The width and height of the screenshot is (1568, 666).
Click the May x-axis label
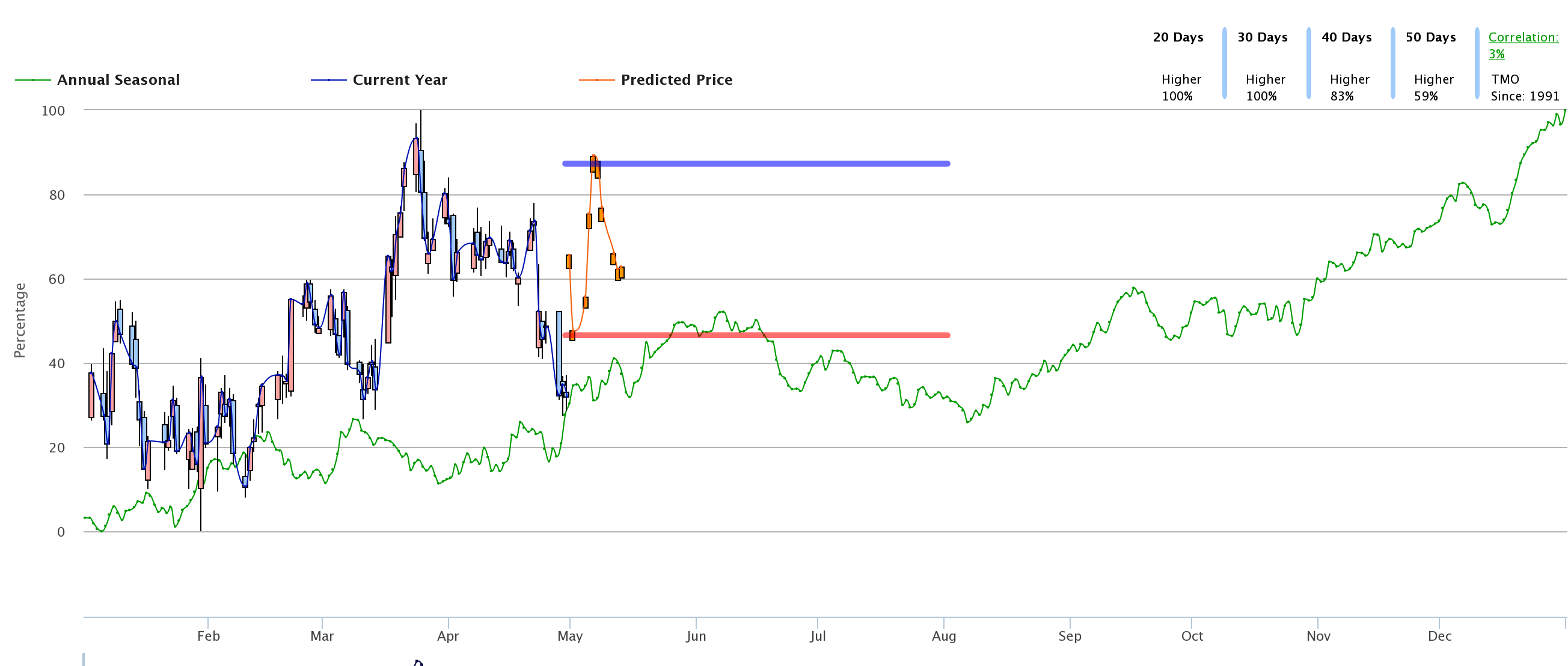[x=570, y=636]
